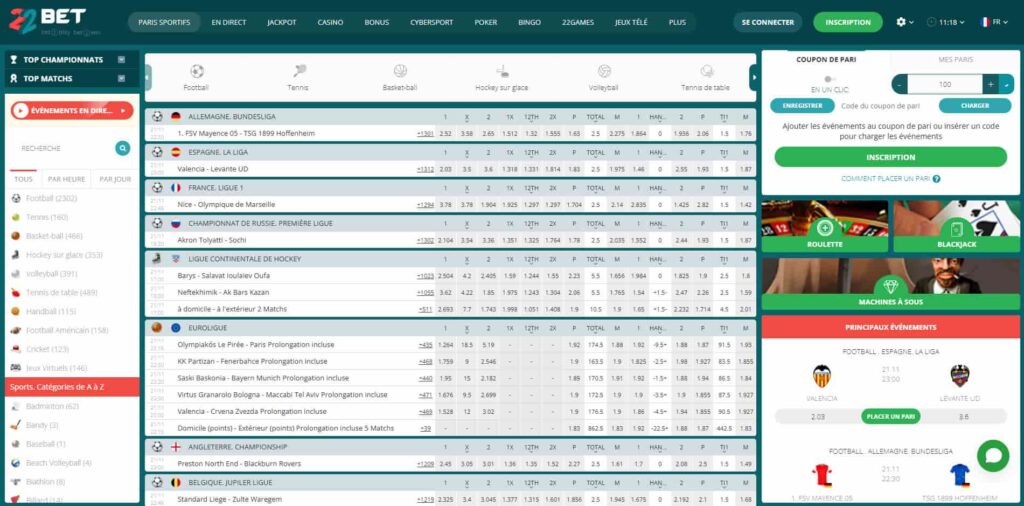Increase stake with the plus button
1024x506 pixels.
tap(991, 84)
